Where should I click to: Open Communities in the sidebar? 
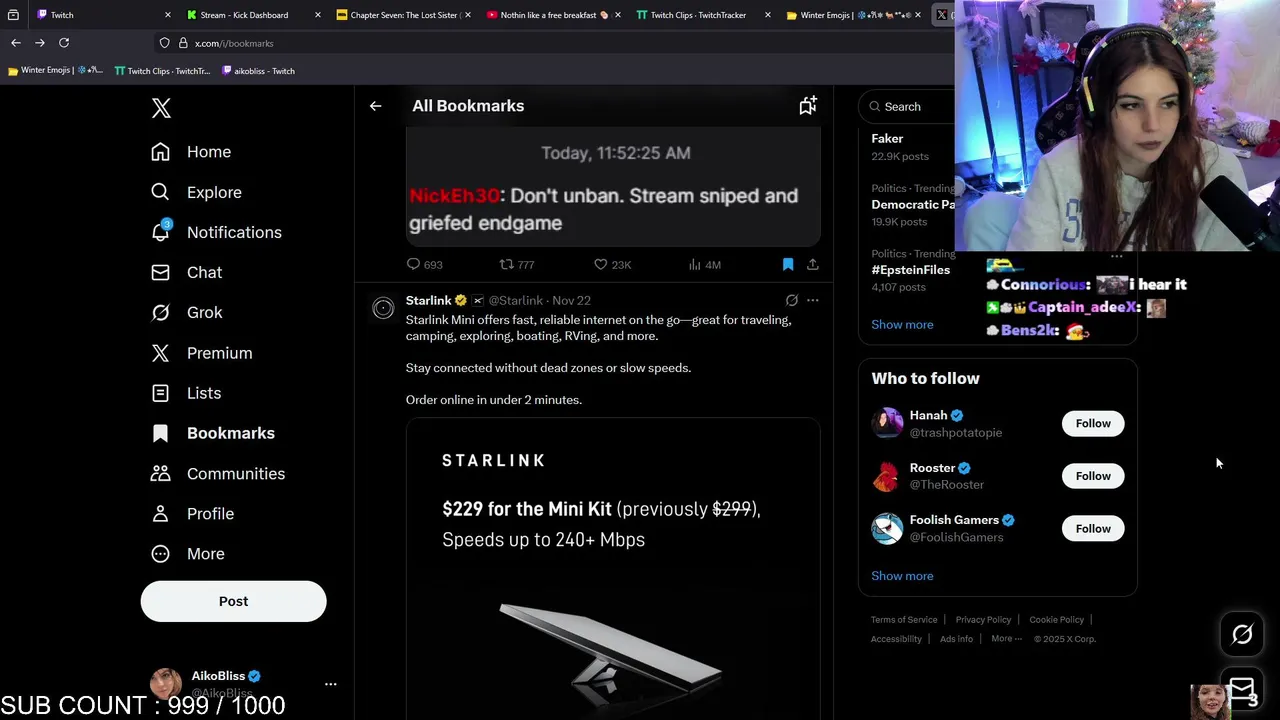pos(218,473)
